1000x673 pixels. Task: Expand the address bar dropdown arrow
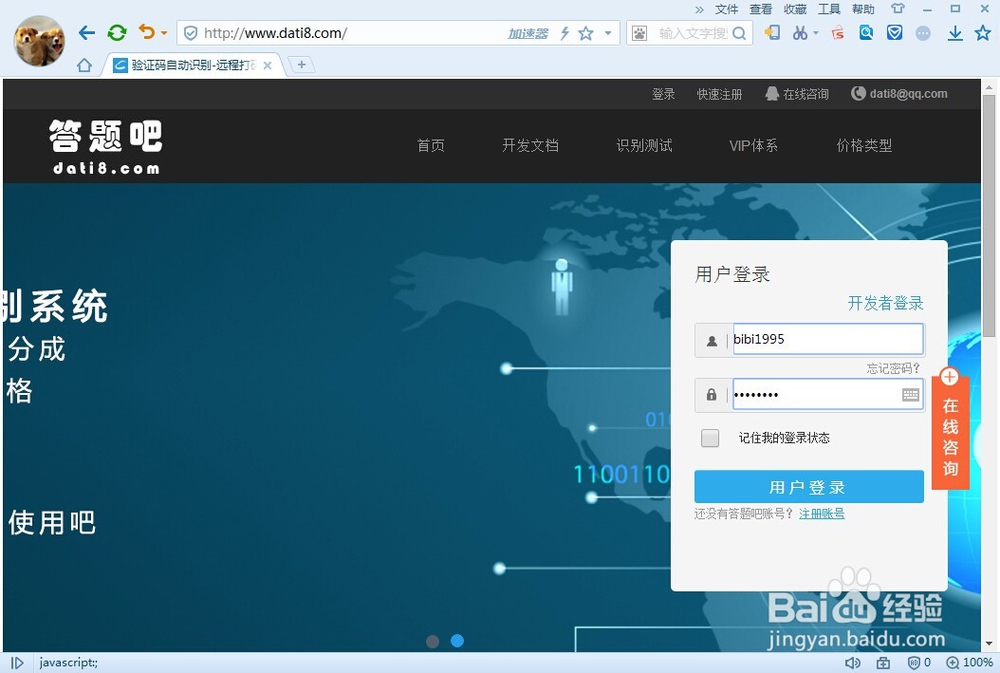608,33
